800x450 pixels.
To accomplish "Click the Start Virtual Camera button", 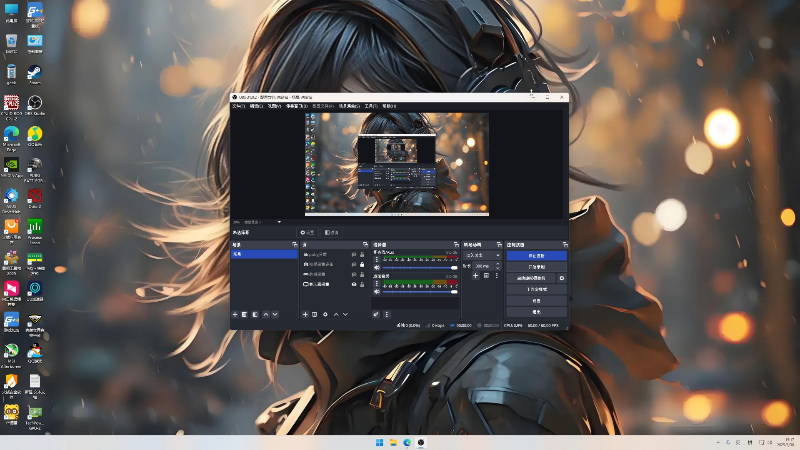I will (531, 278).
